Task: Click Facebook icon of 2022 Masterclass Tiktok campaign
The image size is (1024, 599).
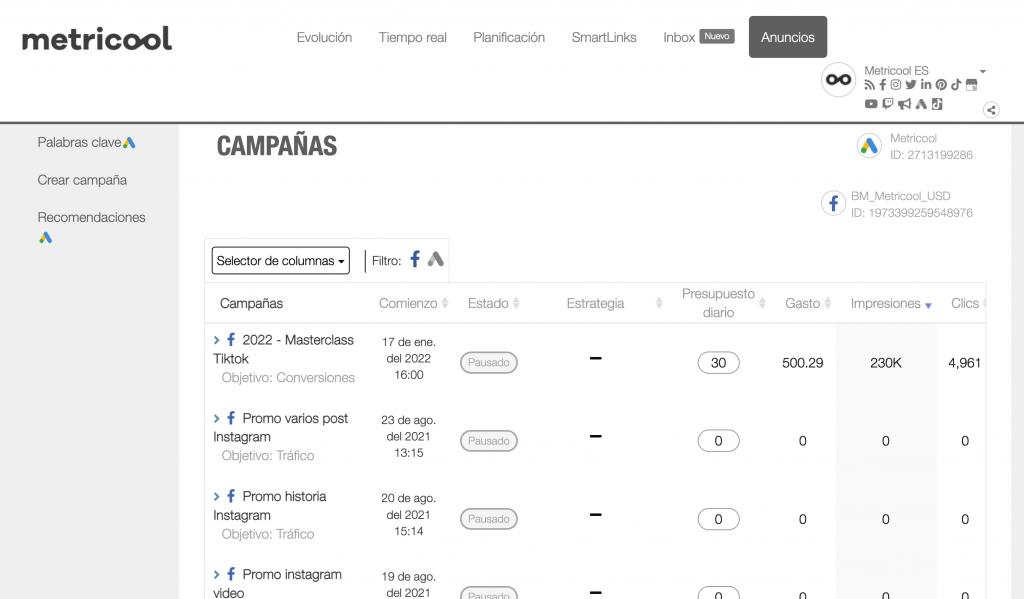Action: (231, 339)
